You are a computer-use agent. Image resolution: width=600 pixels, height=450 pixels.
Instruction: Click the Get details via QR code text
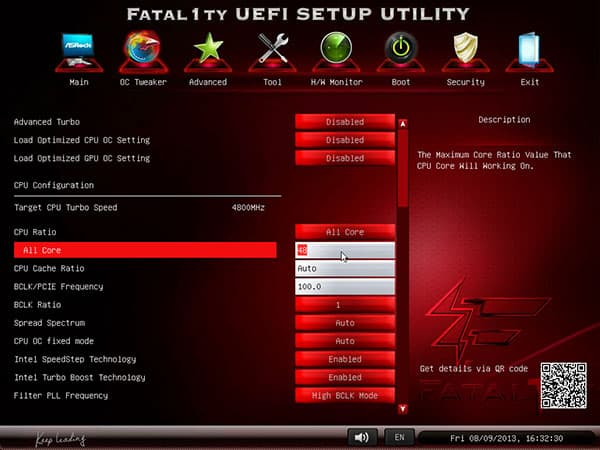[474, 368]
